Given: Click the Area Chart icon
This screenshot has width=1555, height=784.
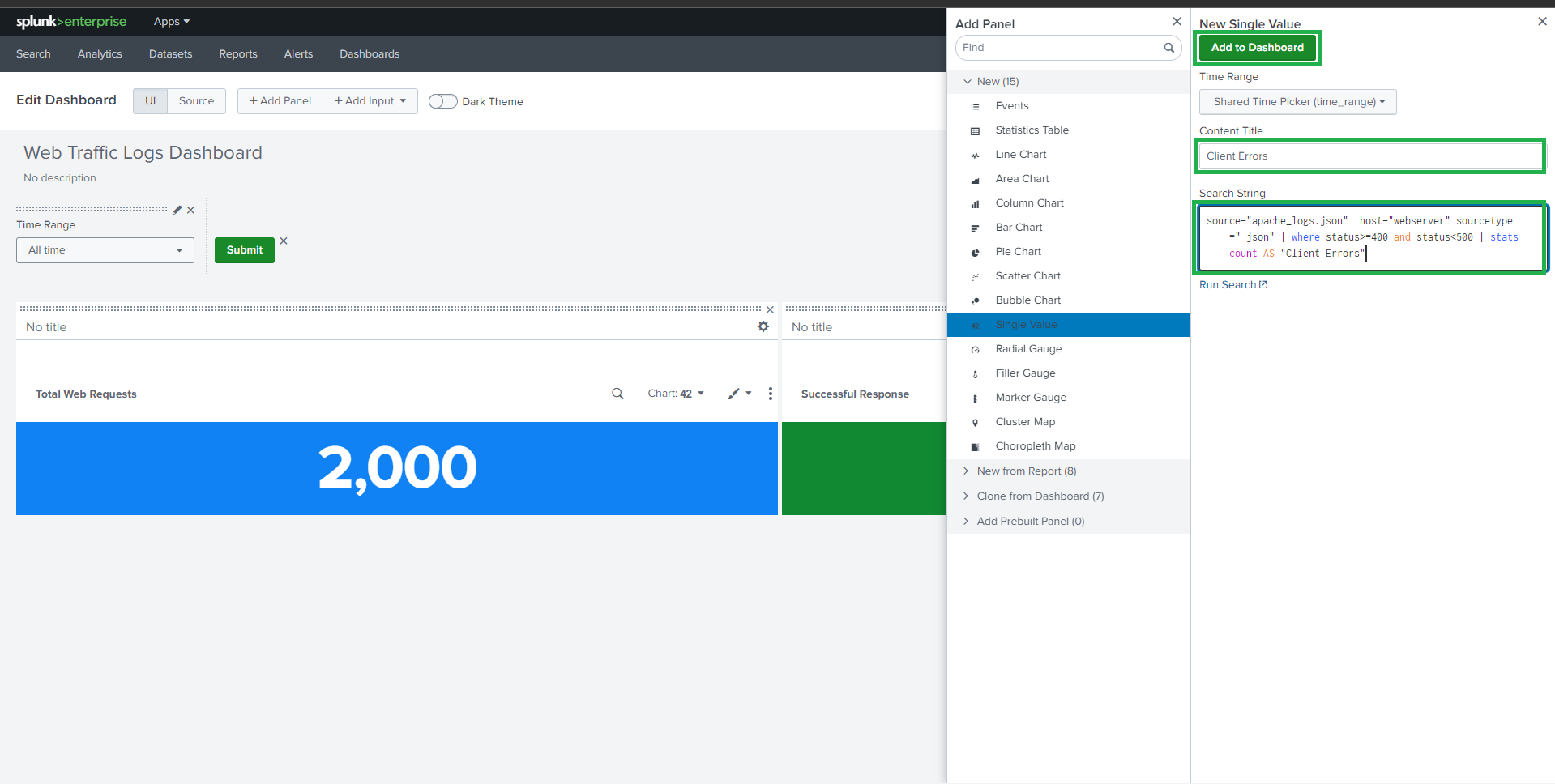Looking at the screenshot, I should (x=975, y=179).
